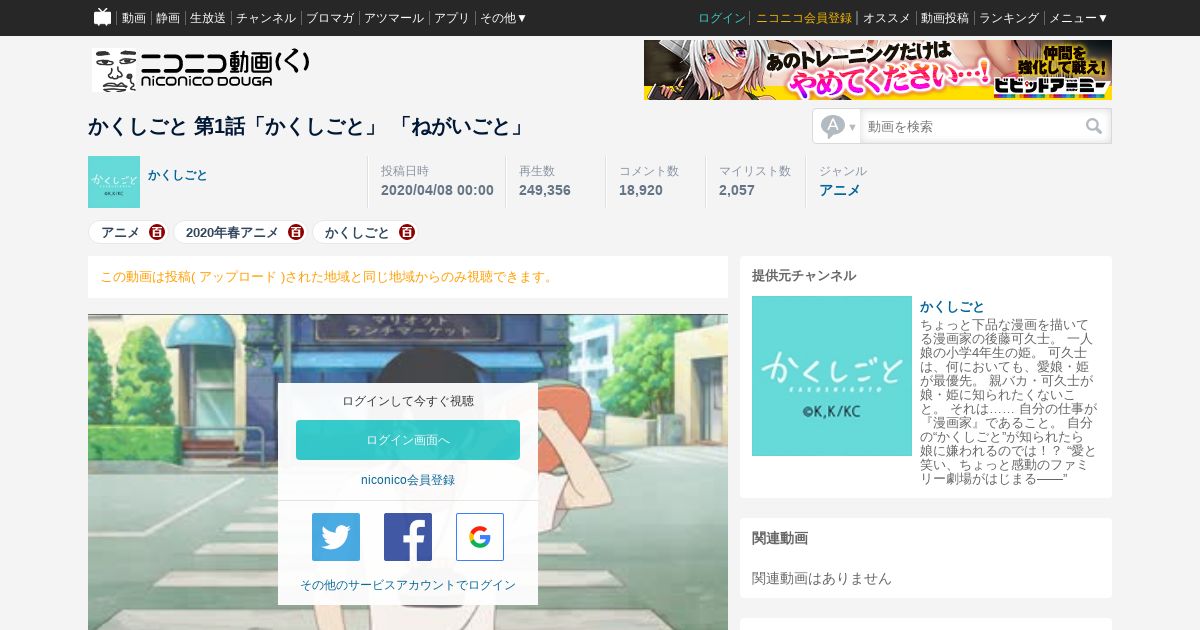The width and height of the screenshot is (1200, 630).
Task: Open dictionary icon next to アニメ tag
Action: pyautogui.click(x=157, y=232)
